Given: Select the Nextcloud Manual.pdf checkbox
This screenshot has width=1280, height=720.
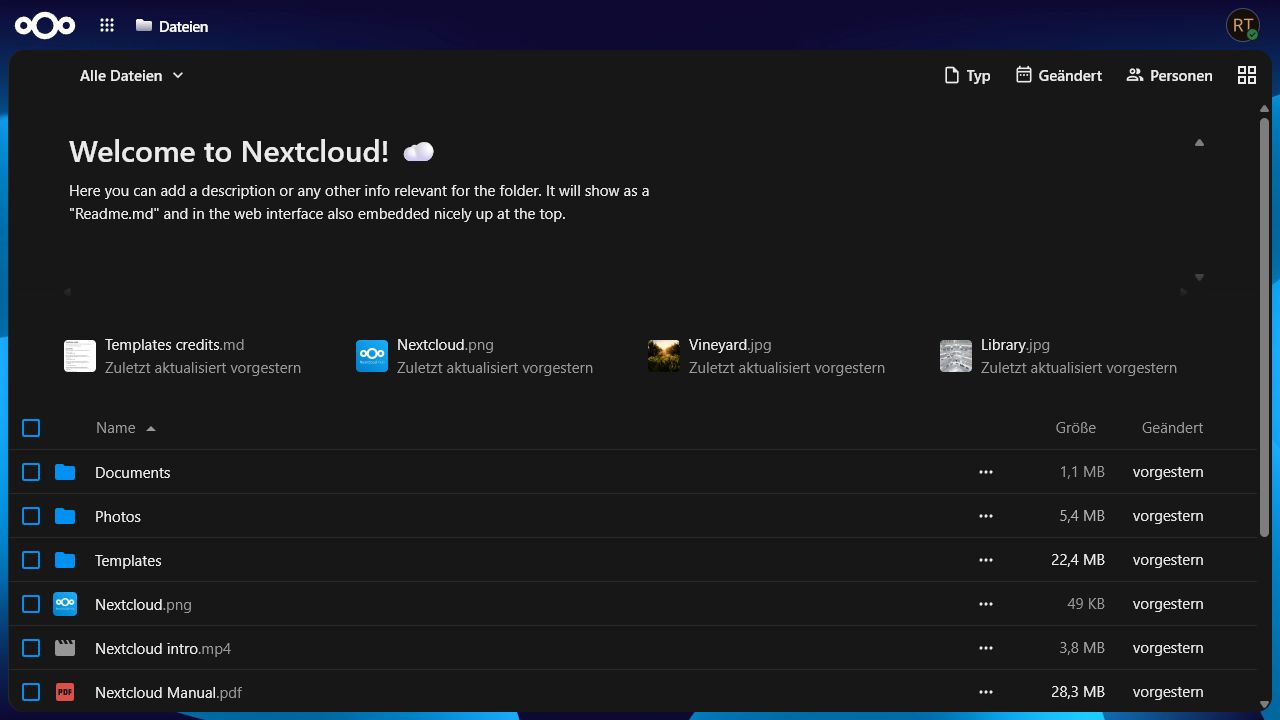Looking at the screenshot, I should tap(31, 692).
